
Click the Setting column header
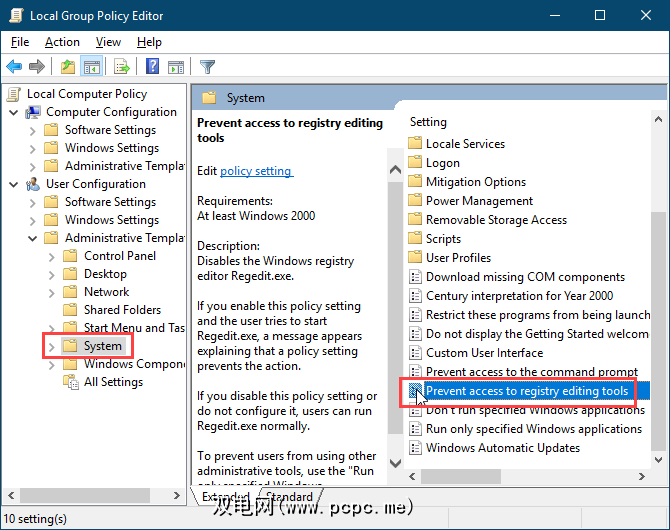pos(428,122)
